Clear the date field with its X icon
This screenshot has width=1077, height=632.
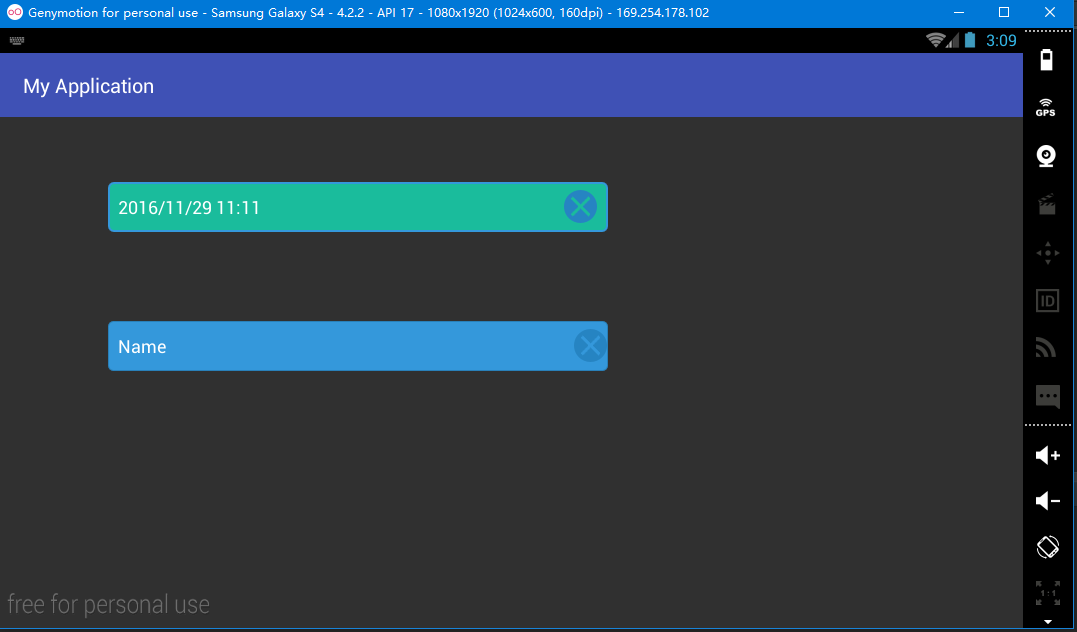point(580,207)
